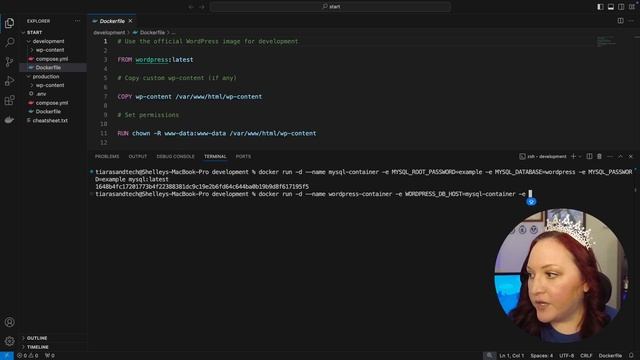Change CRLF end of line sequence
This screenshot has width=640, height=360.
tap(586, 356)
